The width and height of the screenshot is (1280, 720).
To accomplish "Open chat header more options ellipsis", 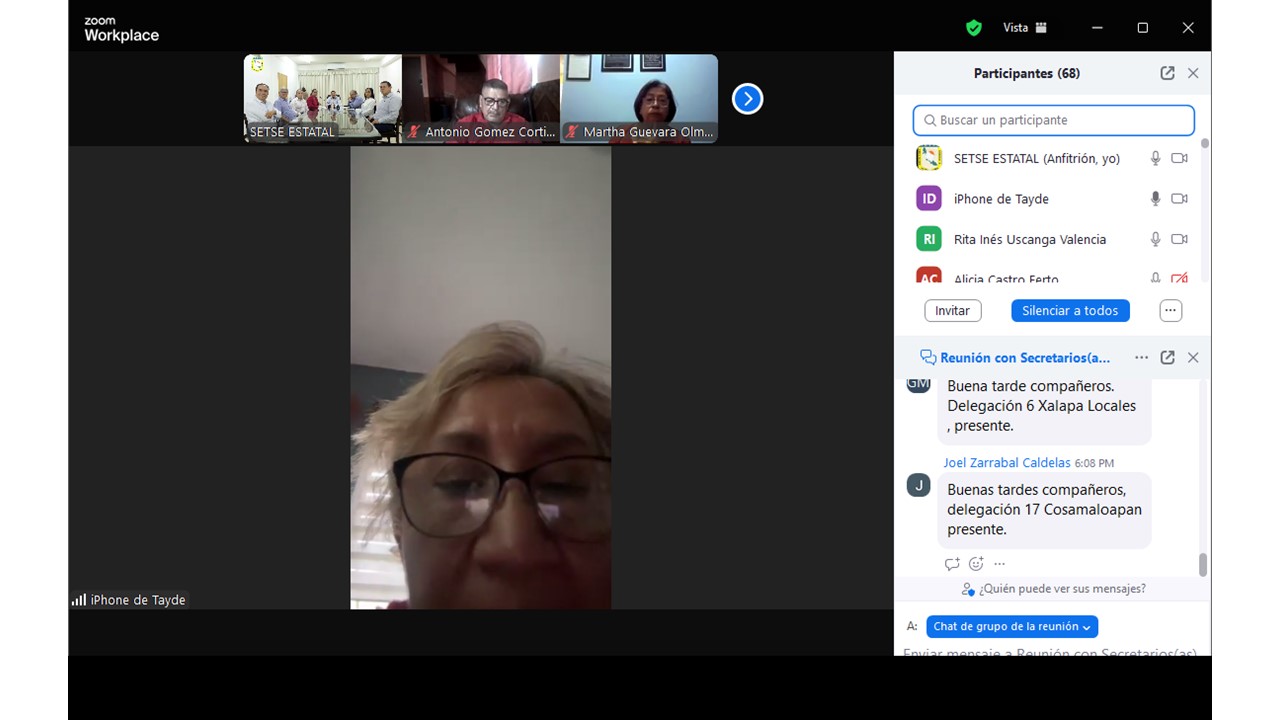I will pyautogui.click(x=1141, y=357).
